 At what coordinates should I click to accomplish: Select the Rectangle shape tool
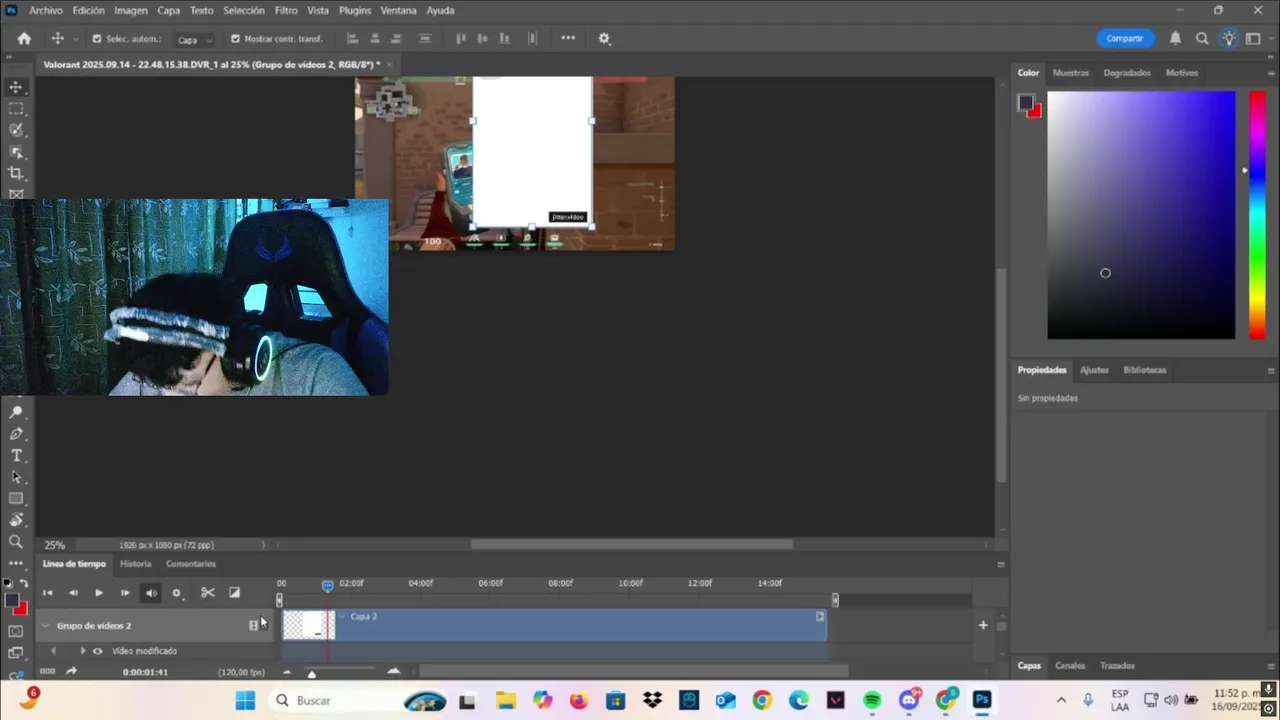click(16, 498)
